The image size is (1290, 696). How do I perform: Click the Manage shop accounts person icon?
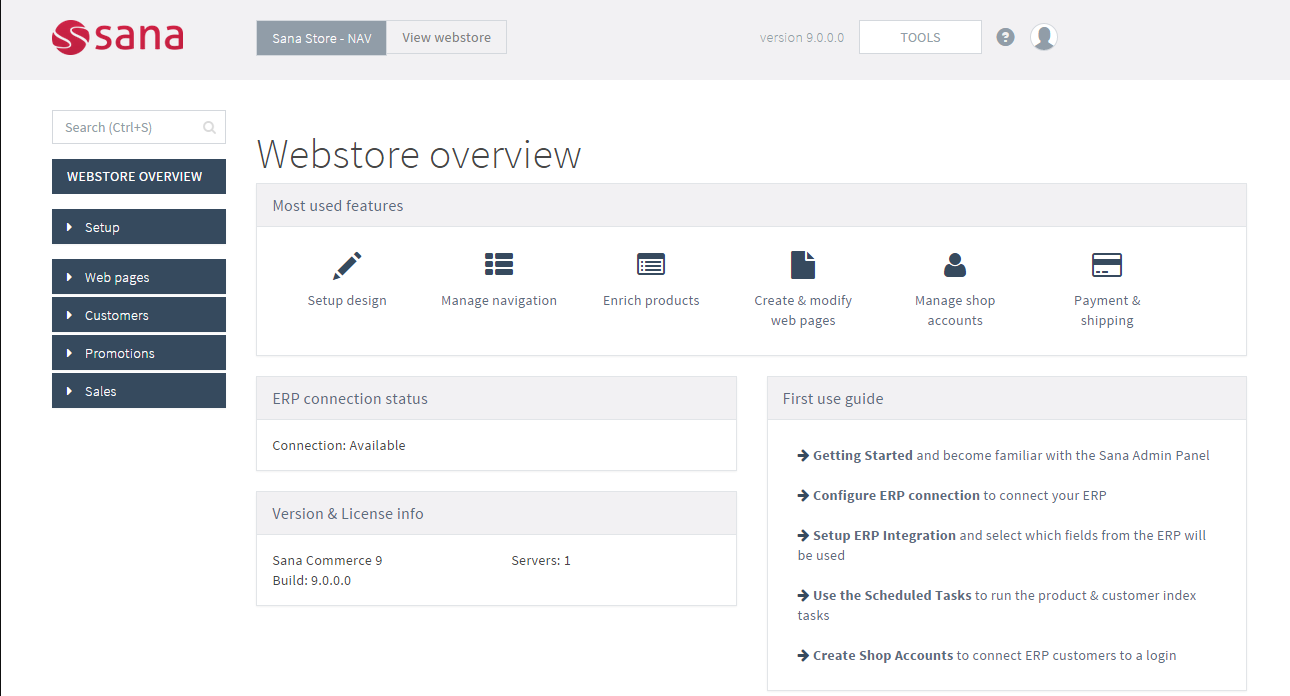point(955,265)
